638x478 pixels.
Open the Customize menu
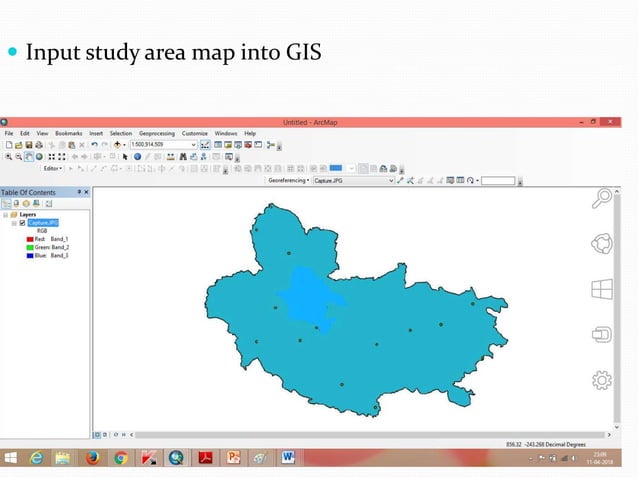194,133
